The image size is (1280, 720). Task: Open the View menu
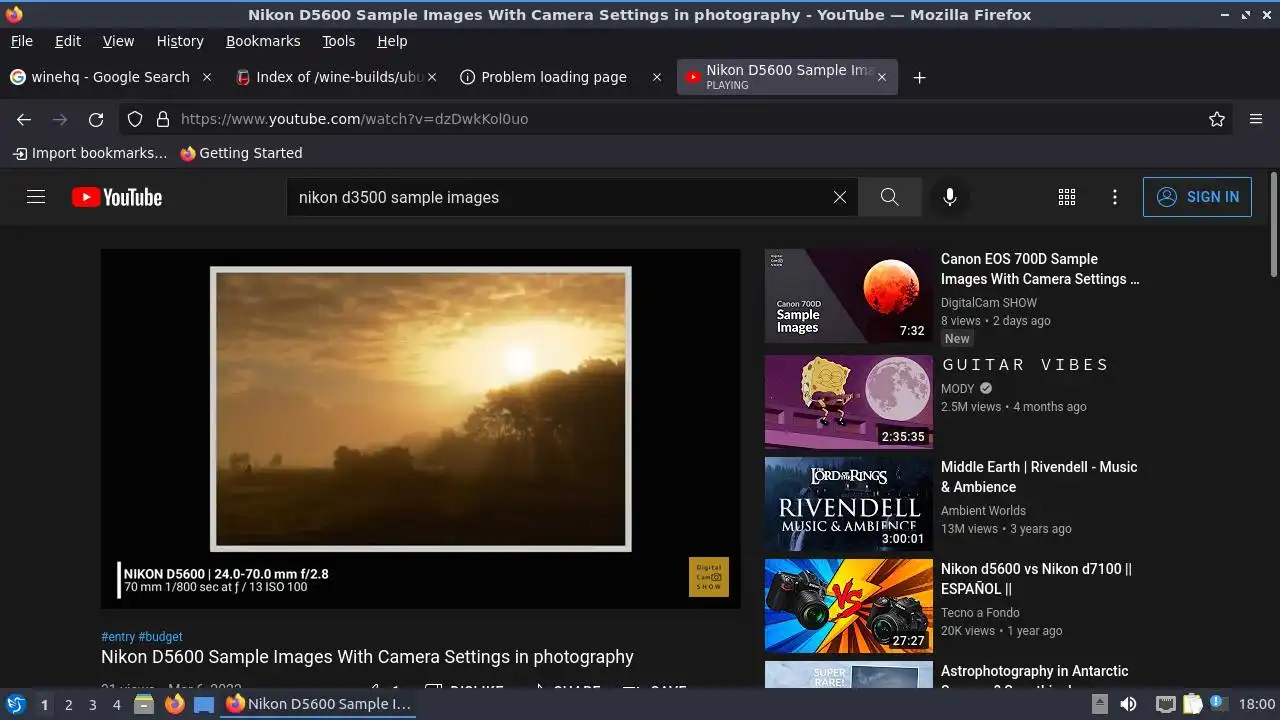pyautogui.click(x=118, y=41)
